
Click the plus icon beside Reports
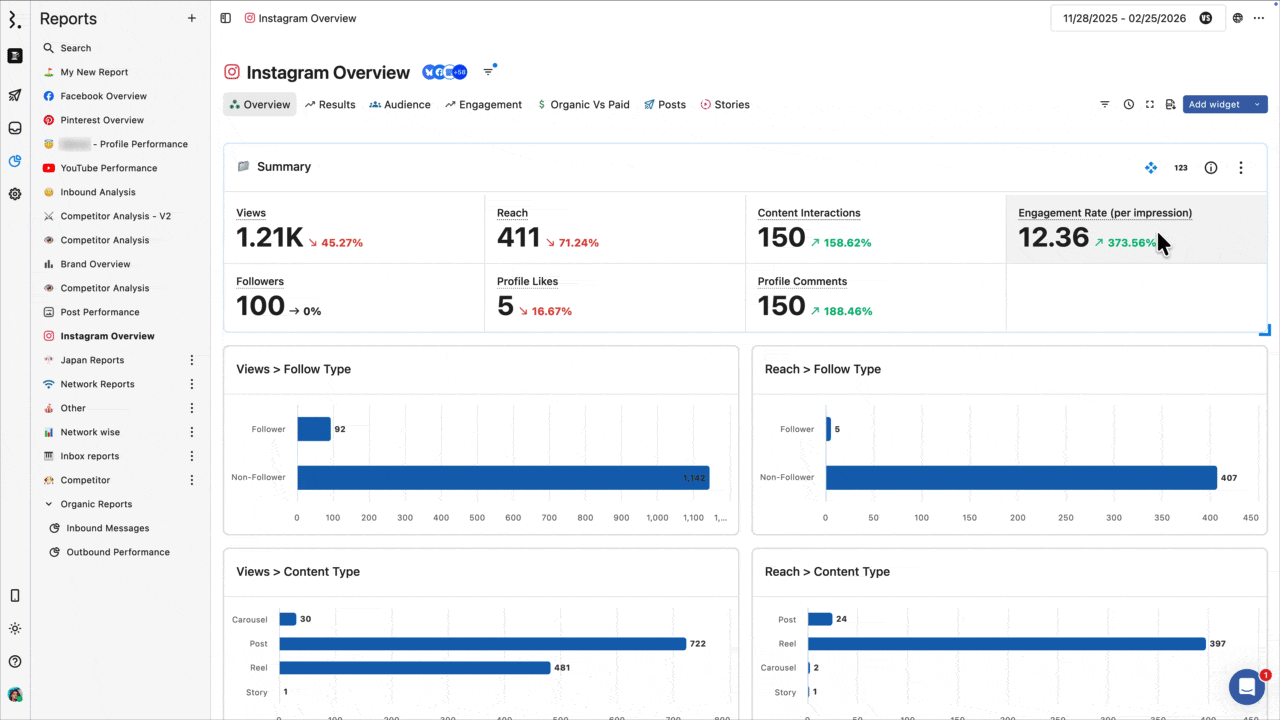pyautogui.click(x=192, y=18)
